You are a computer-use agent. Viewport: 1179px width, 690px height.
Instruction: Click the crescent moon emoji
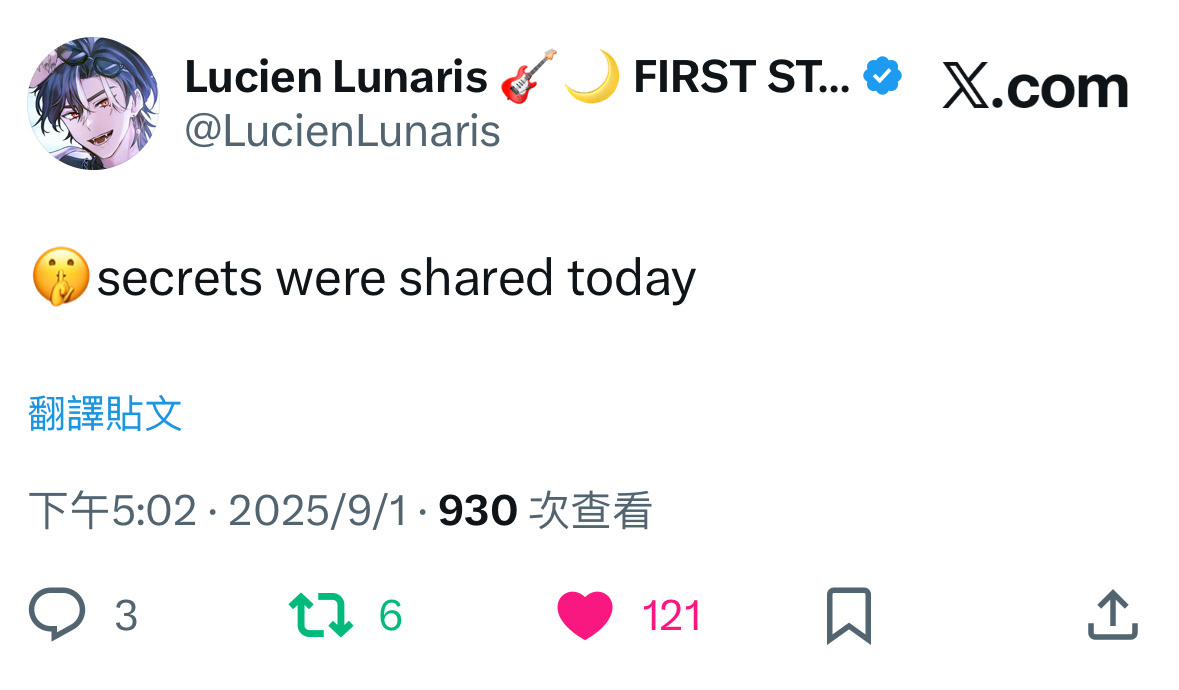(592, 77)
